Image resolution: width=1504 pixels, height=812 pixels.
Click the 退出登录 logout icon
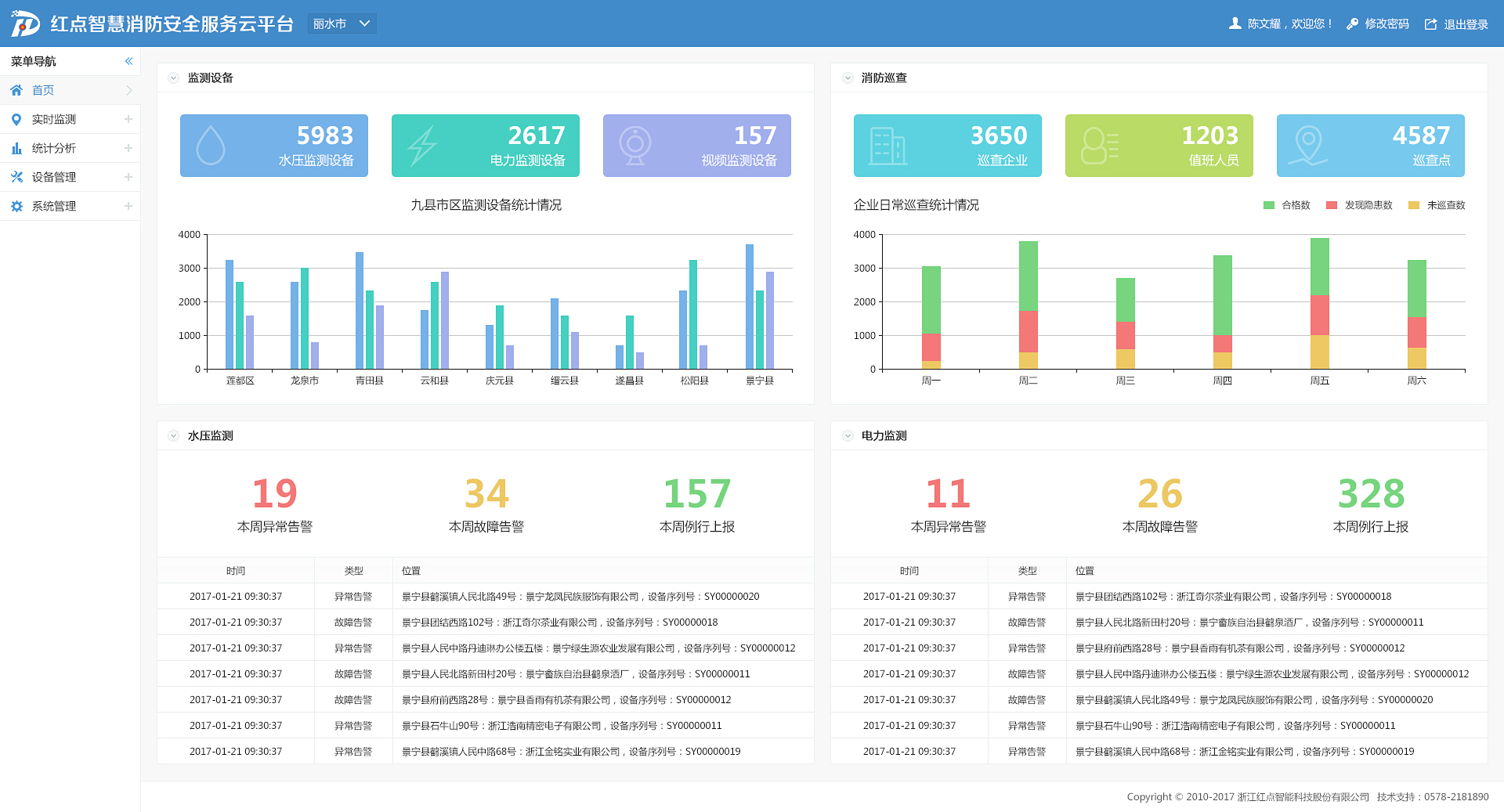[1430, 24]
